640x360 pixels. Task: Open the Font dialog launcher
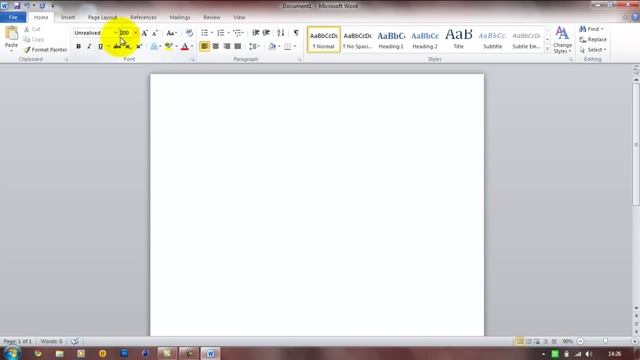[192, 60]
